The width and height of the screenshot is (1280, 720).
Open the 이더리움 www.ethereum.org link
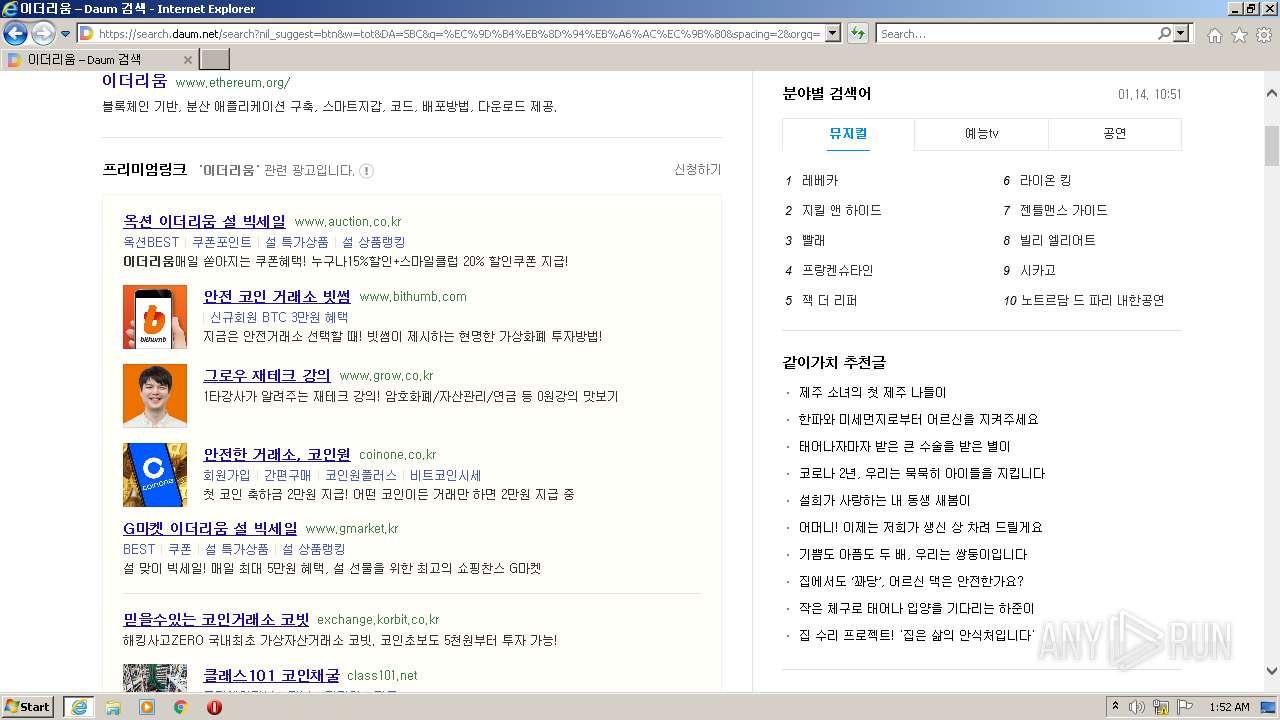(134, 81)
